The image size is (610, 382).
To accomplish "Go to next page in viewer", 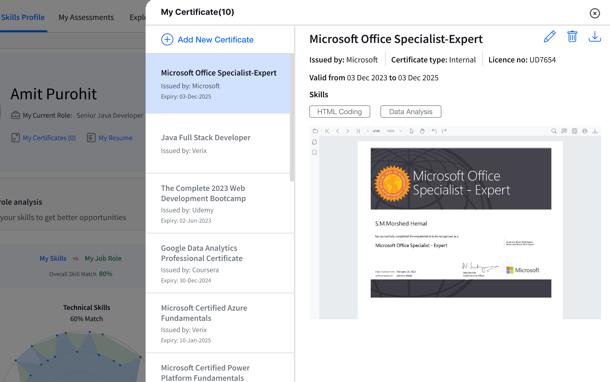I will click(x=347, y=131).
